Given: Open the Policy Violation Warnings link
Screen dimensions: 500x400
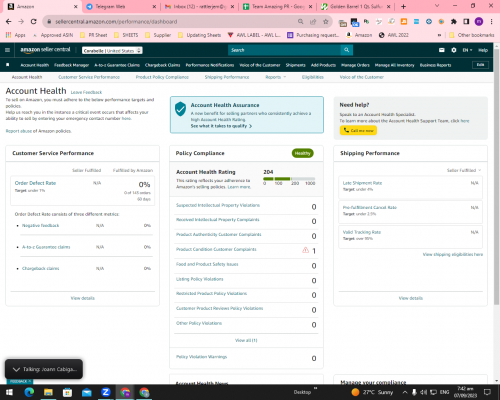Looking at the screenshot, I should click(201, 357).
